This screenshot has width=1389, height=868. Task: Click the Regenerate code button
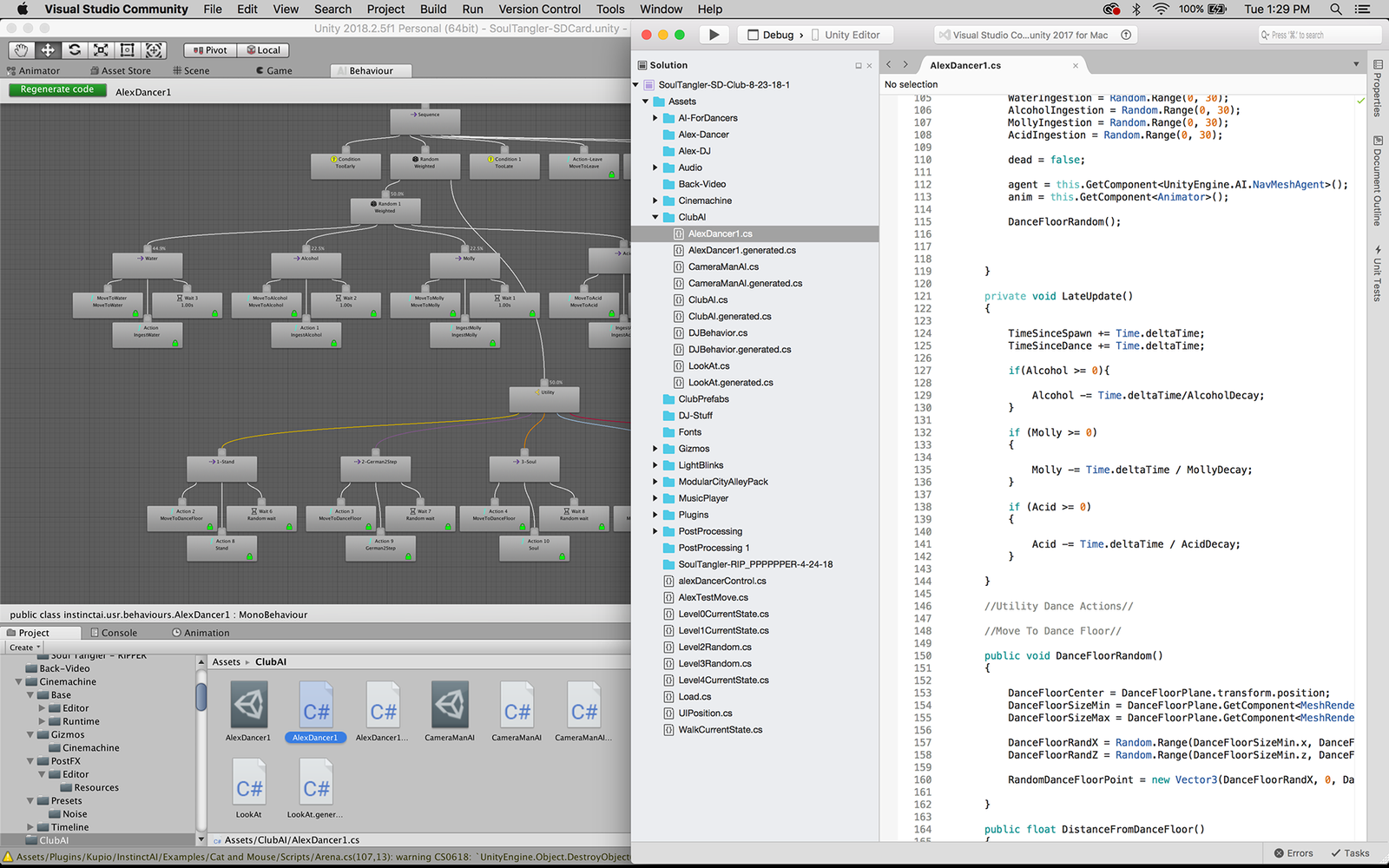point(57,89)
